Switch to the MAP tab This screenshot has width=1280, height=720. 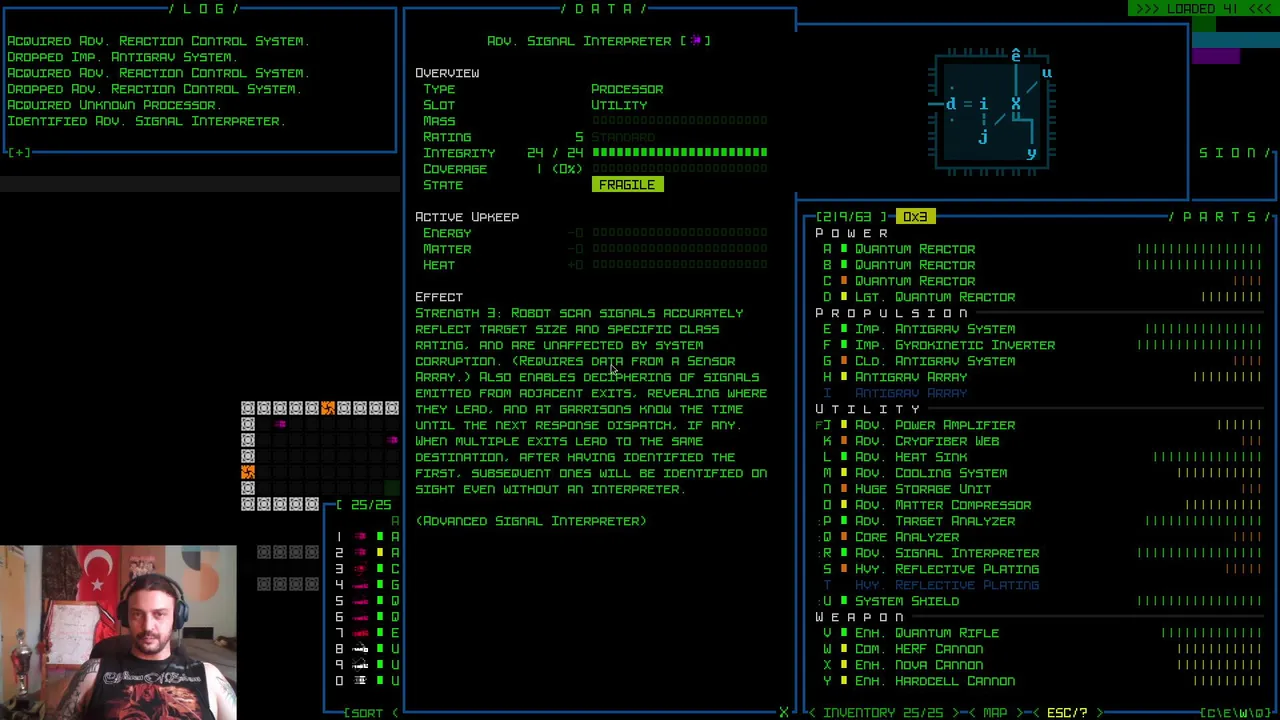[x=995, y=713]
